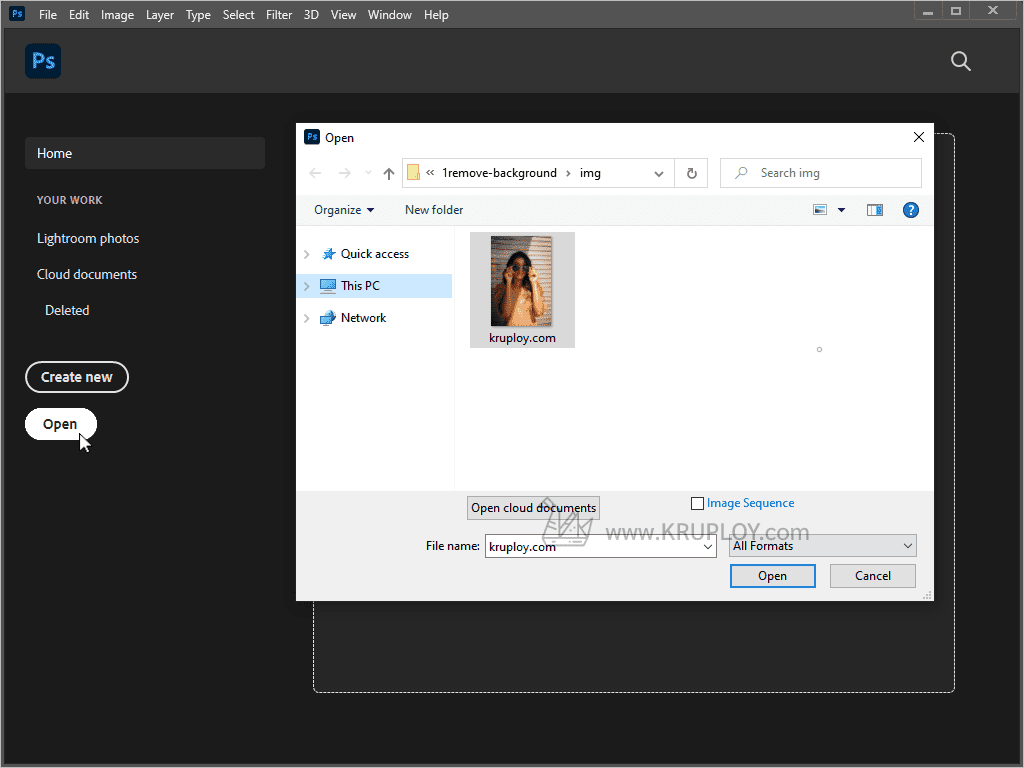The width and height of the screenshot is (1024, 768).
Task: Confirm with the dialog Open button
Action: (773, 576)
